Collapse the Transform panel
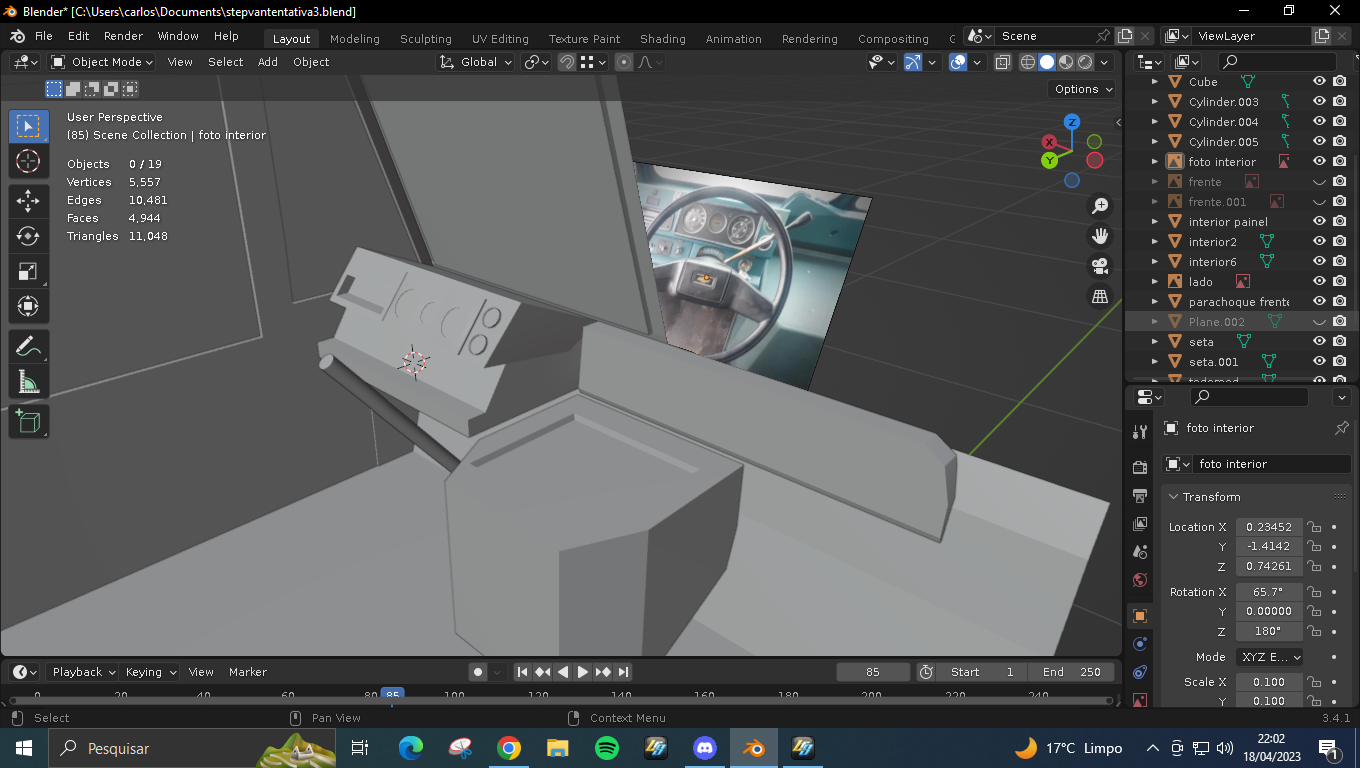 [1173, 497]
